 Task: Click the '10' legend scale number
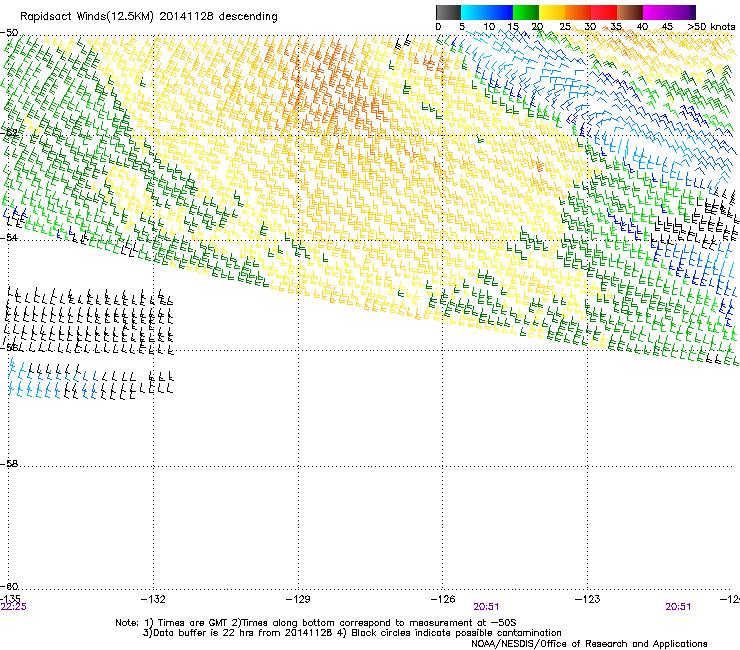[x=489, y=27]
